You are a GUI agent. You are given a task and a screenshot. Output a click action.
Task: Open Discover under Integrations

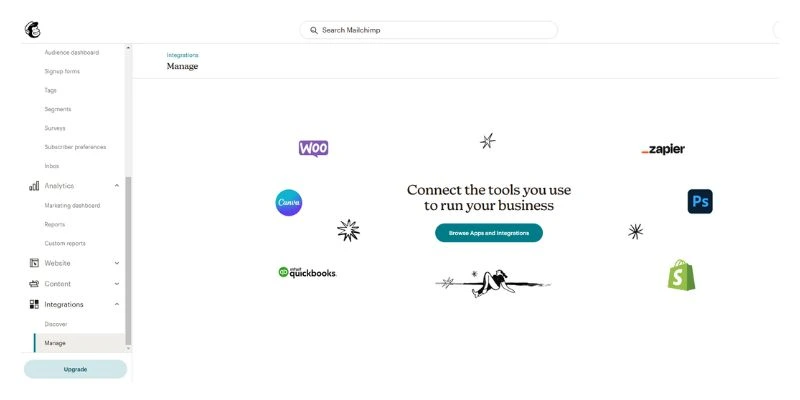point(56,324)
